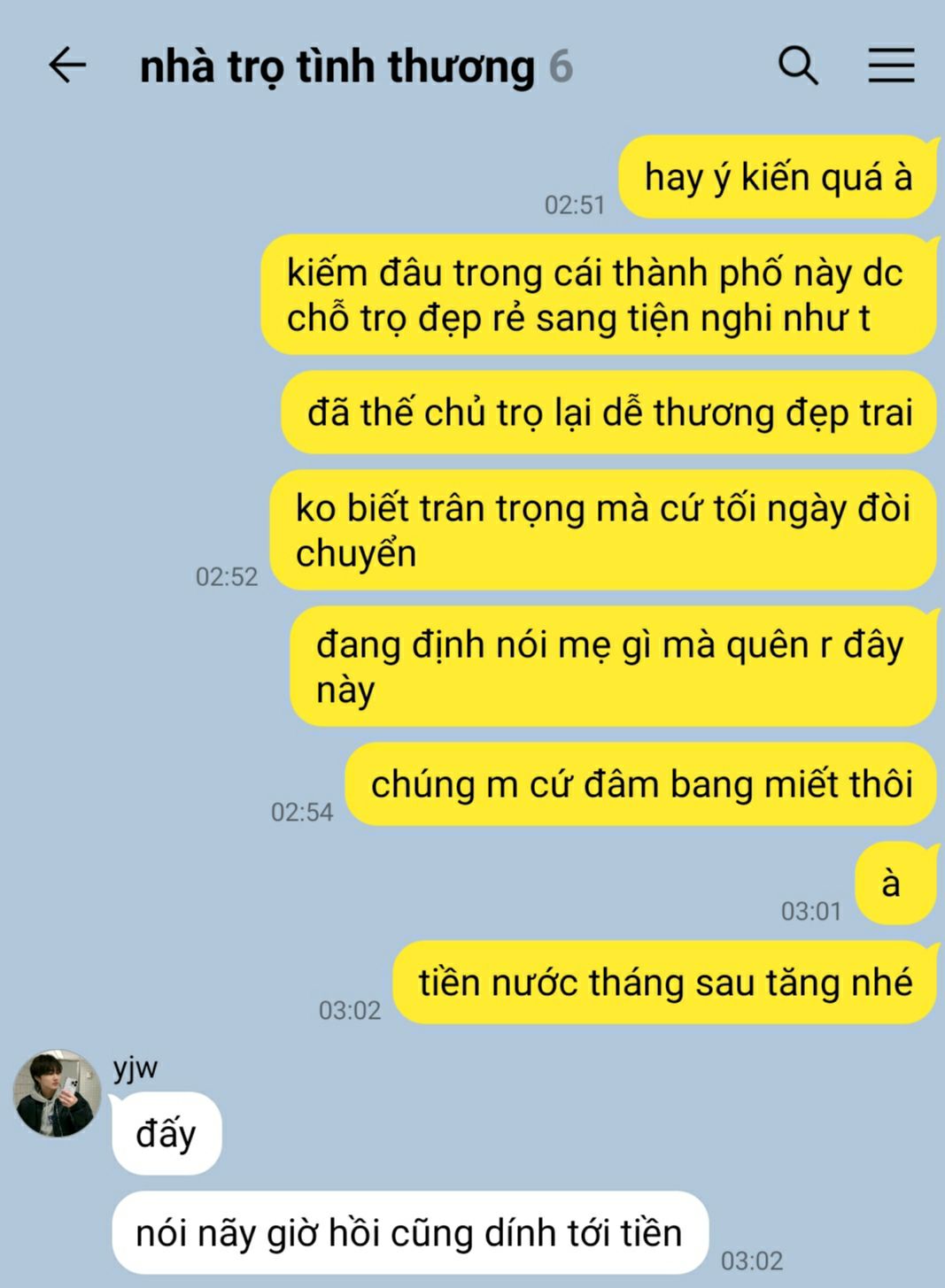Tap the 02:54 timestamp
This screenshot has height=1288, width=945.
[302, 813]
